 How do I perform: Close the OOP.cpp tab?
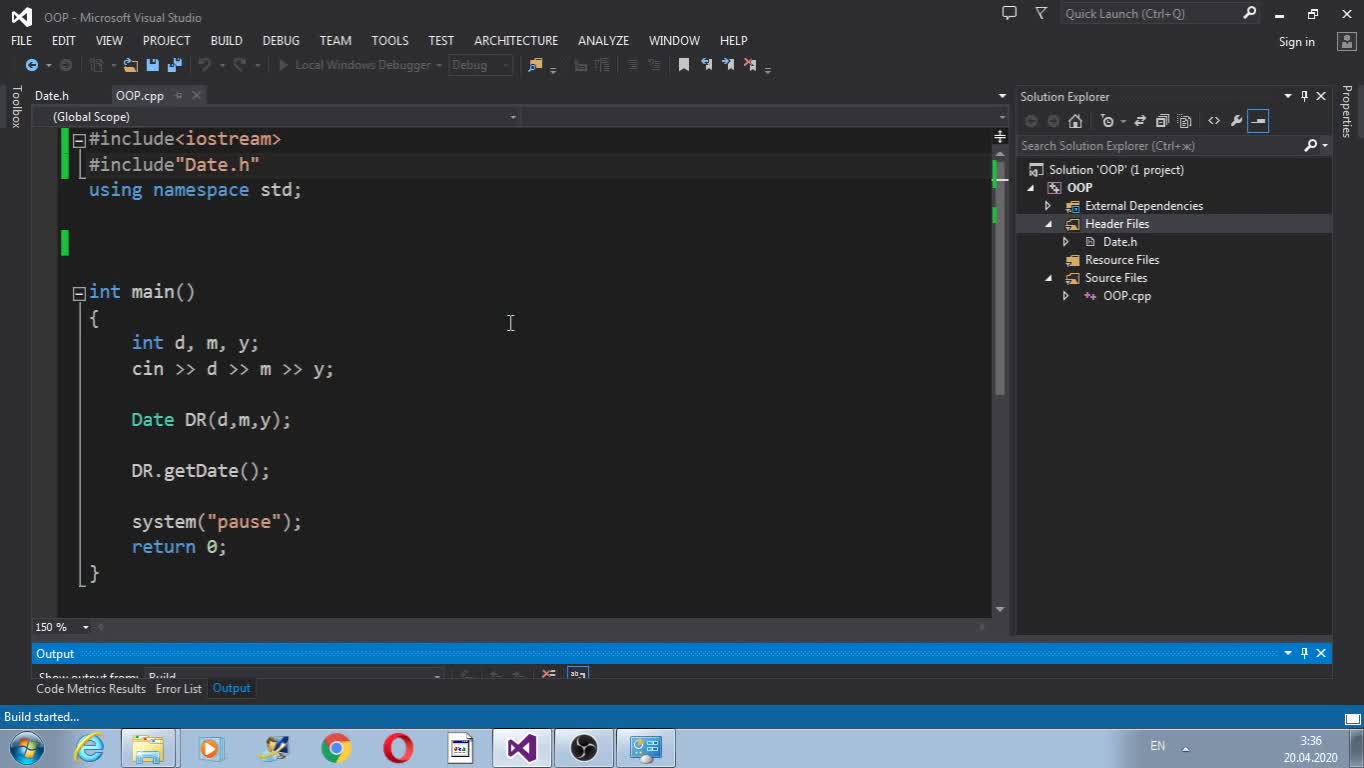coord(196,95)
